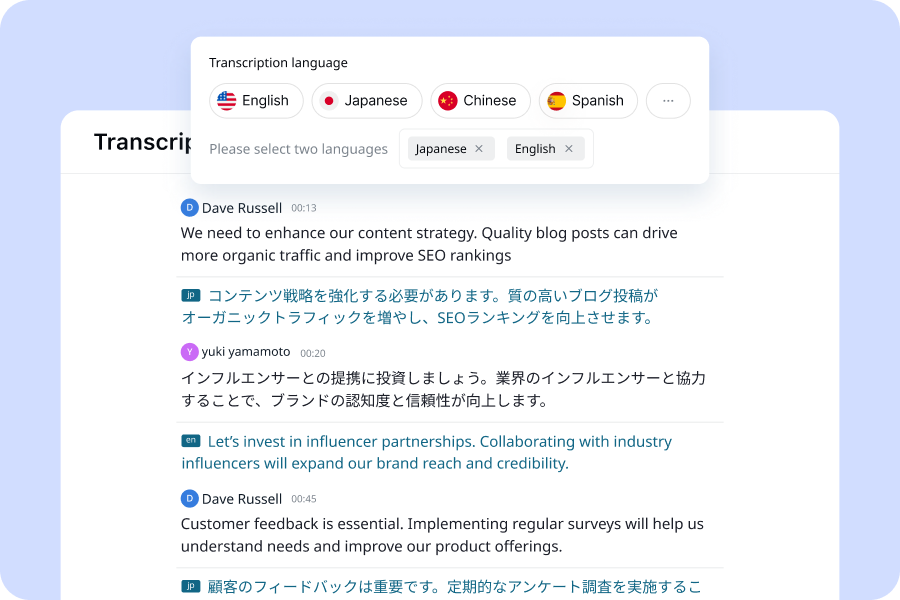Click the first jp translation badge

191,295
